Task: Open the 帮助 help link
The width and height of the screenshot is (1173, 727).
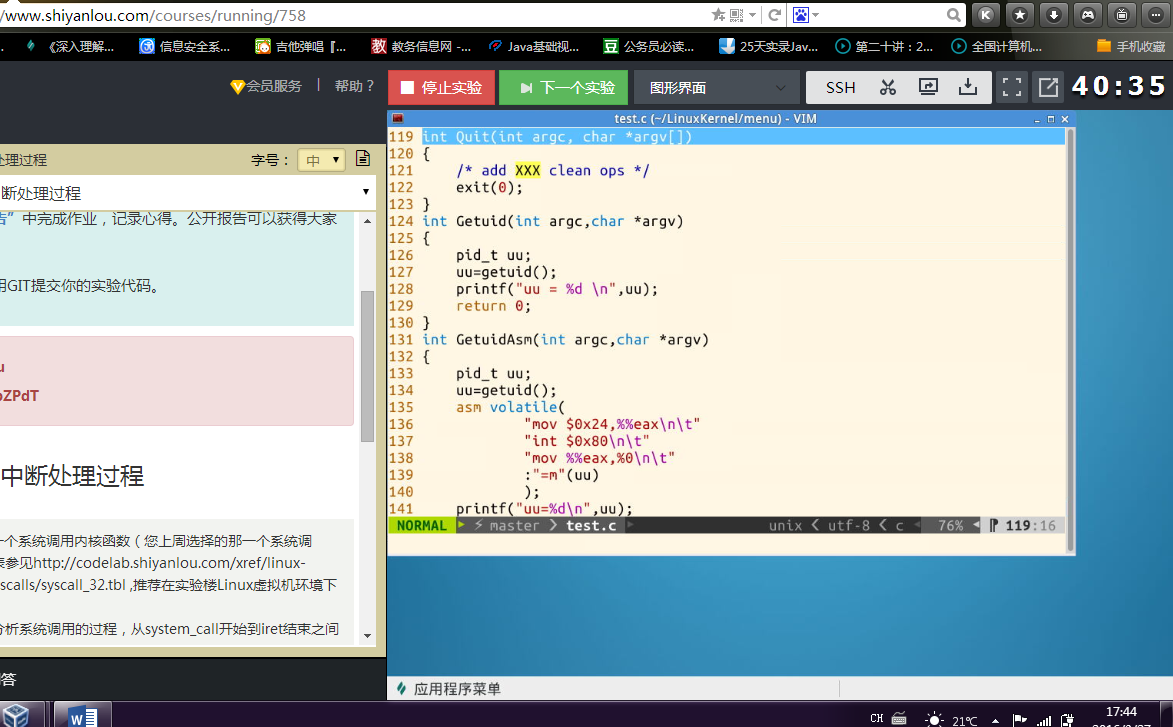Action: (x=354, y=86)
